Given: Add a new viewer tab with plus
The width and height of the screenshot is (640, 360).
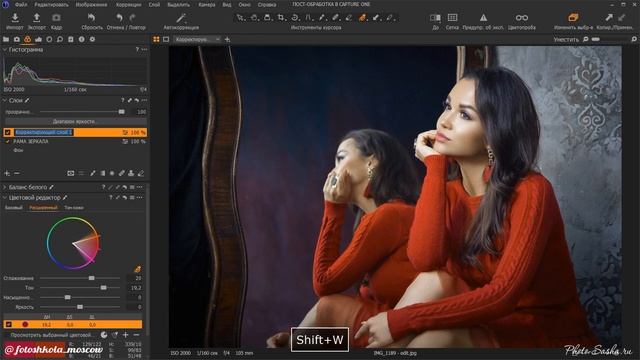Looking at the screenshot, I should click(x=227, y=39).
